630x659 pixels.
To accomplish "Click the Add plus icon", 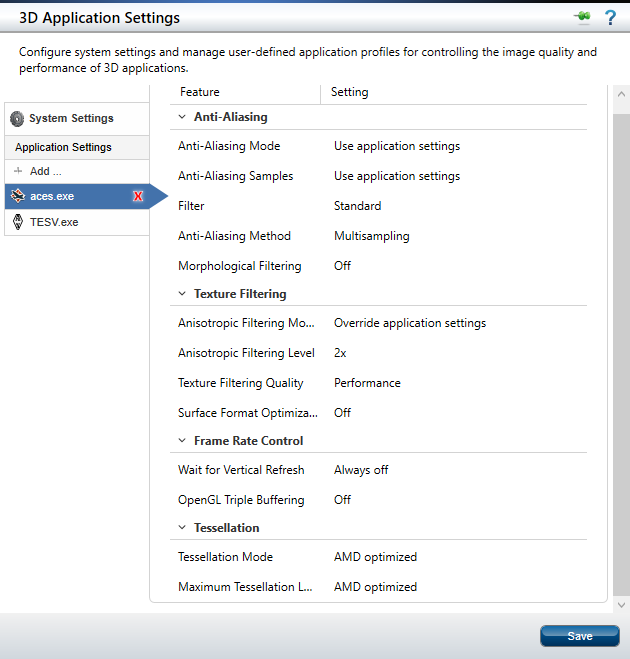I will [18, 172].
